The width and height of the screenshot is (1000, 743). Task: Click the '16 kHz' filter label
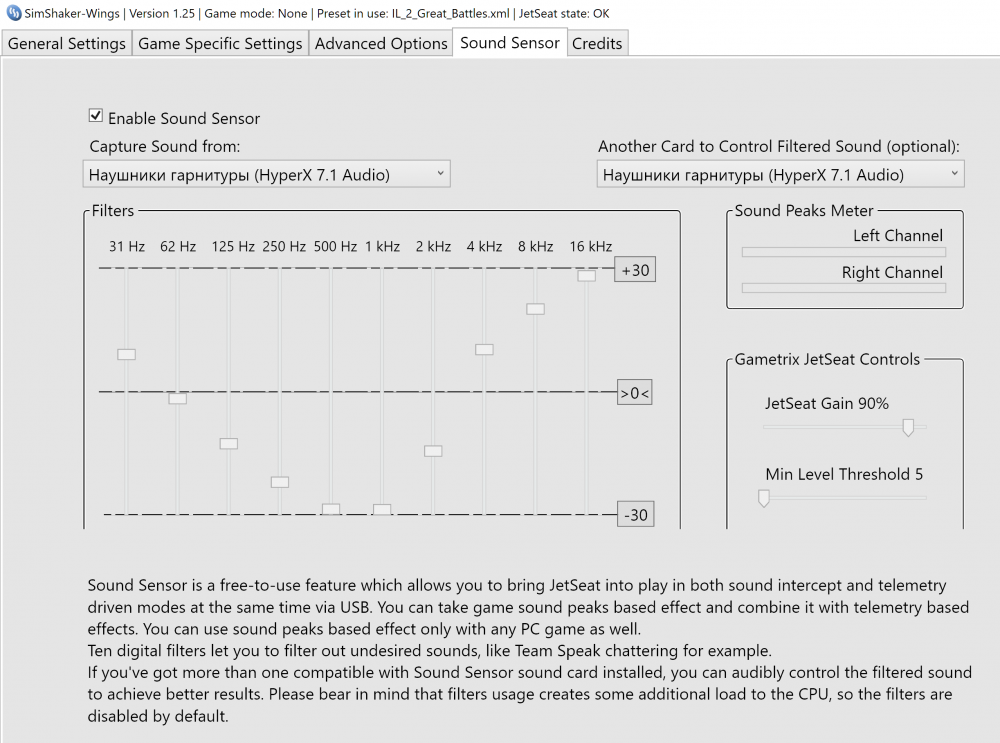click(591, 247)
